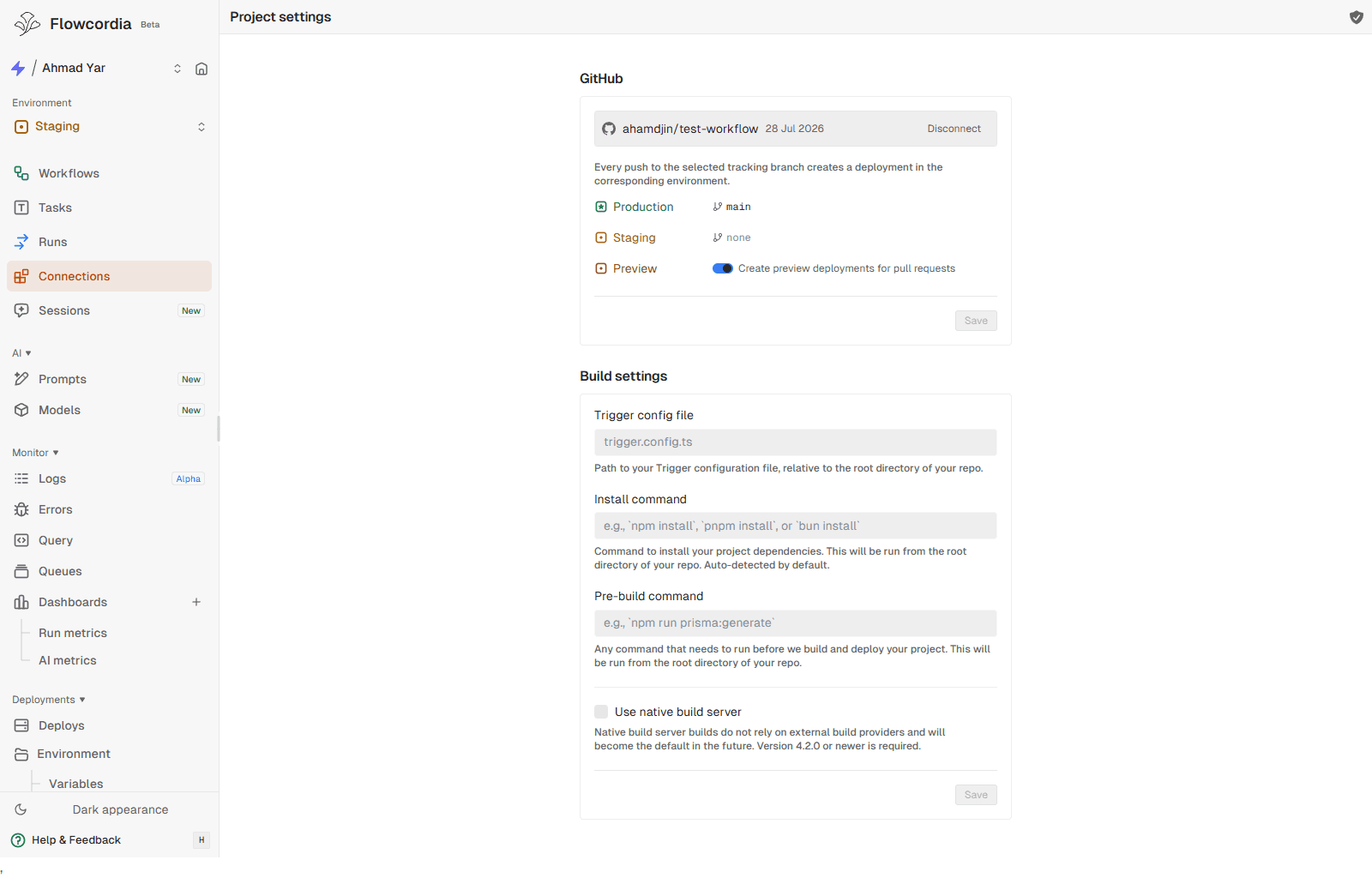Viewport: 1372px width, 878px height.
Task: Select the Production tracking branch main
Action: 732,207
